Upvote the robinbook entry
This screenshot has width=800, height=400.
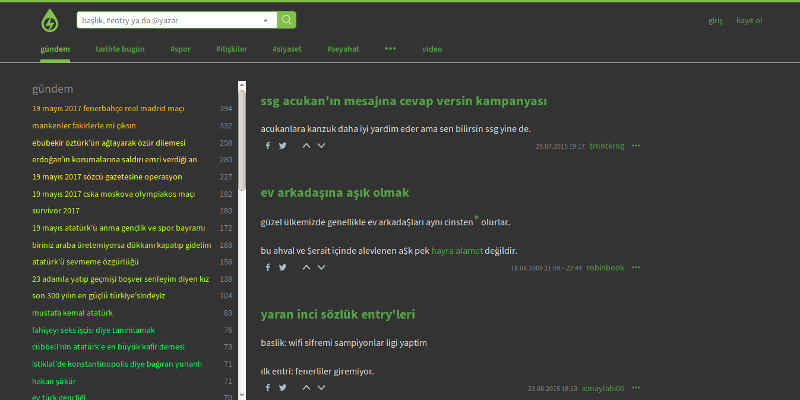coord(306,267)
